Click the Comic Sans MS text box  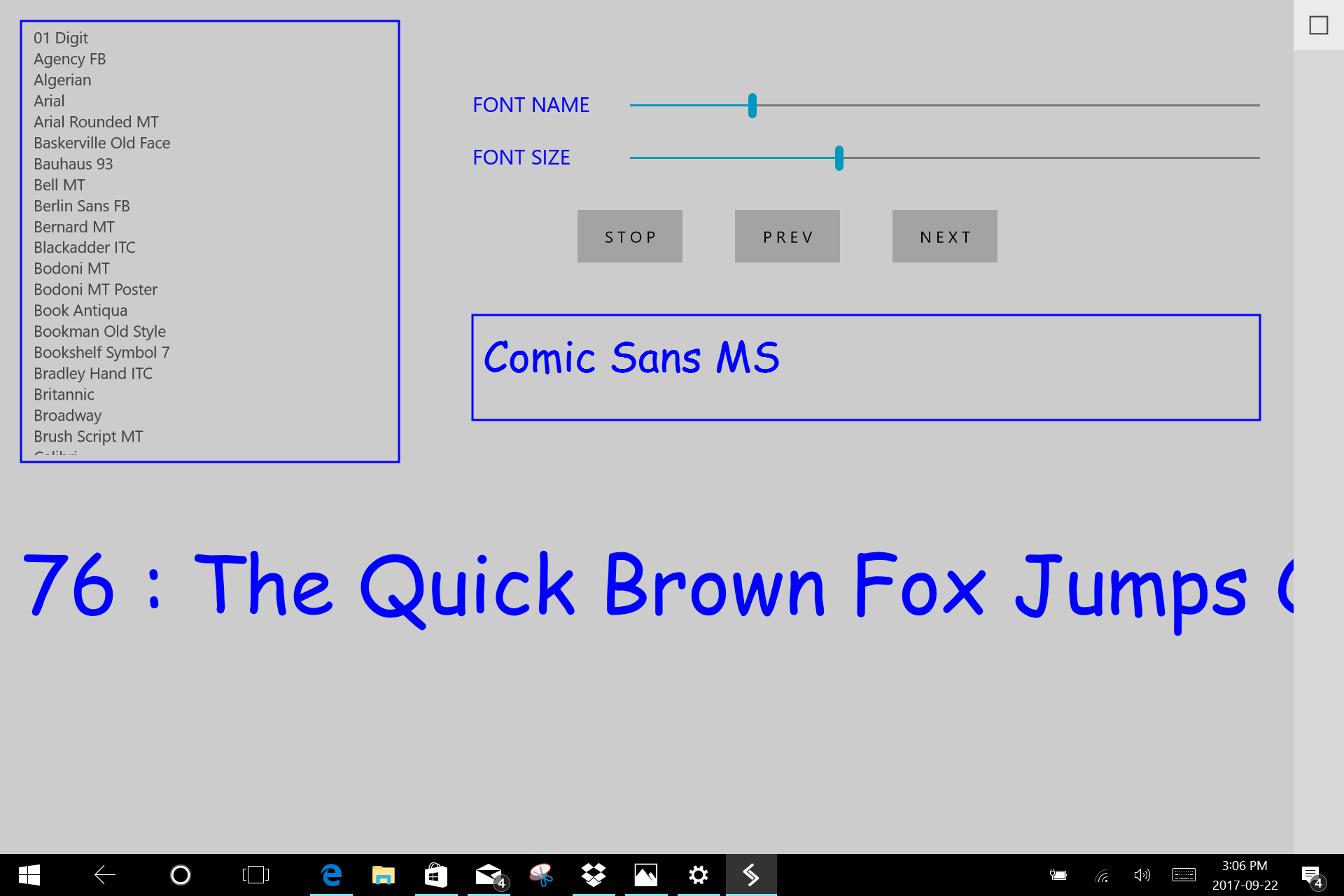pos(867,367)
